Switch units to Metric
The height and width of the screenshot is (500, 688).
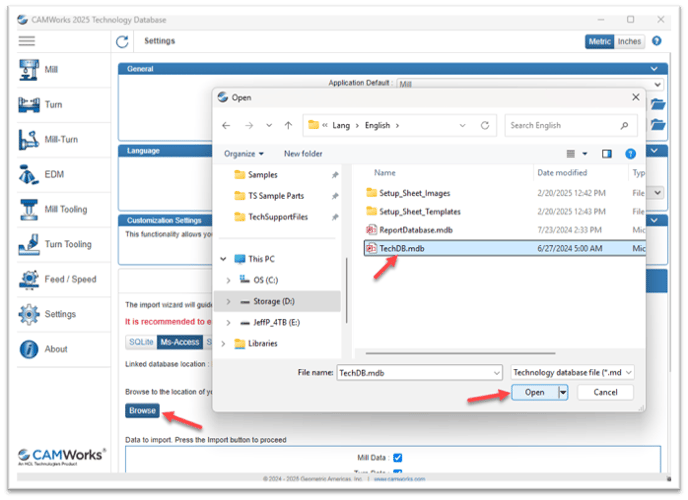[599, 42]
